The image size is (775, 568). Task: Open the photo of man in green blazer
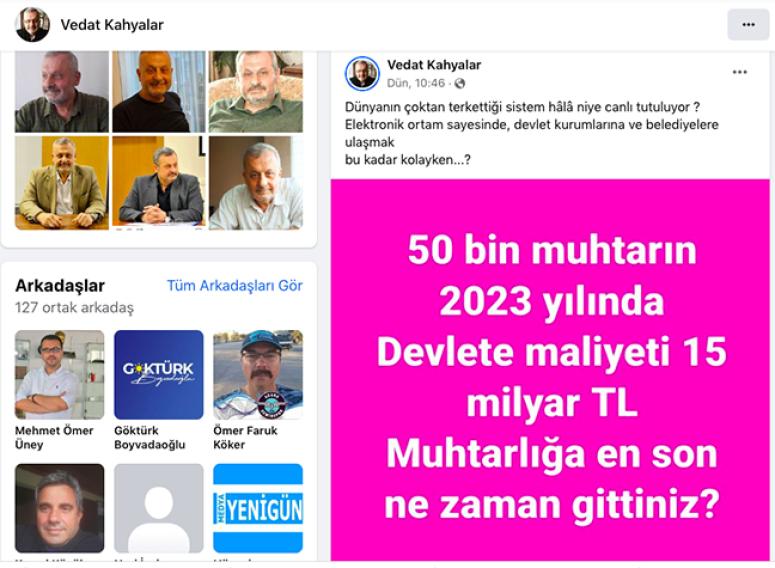pos(62,183)
